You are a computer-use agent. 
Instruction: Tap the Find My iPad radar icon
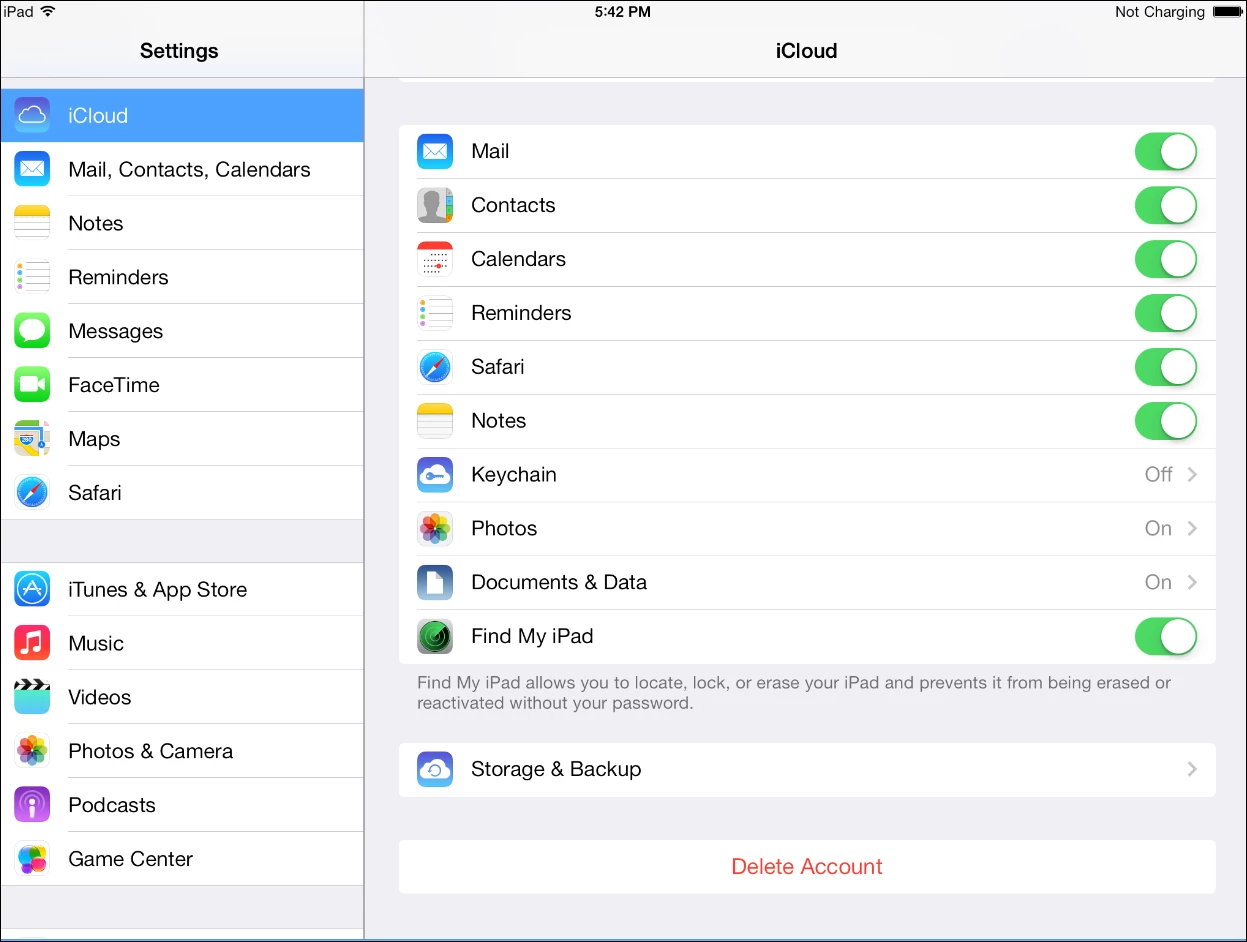click(435, 637)
